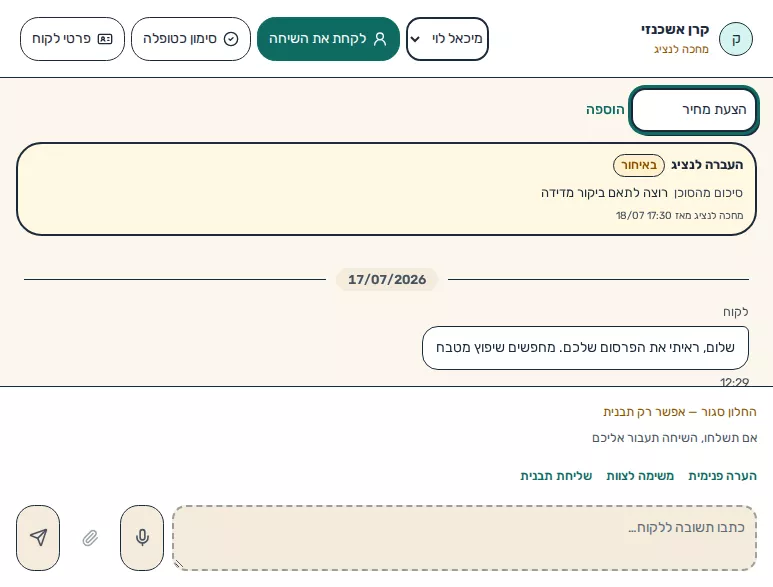Click the העברה לנציג handoff title
The height and width of the screenshot is (587, 773).
[x=707, y=165]
